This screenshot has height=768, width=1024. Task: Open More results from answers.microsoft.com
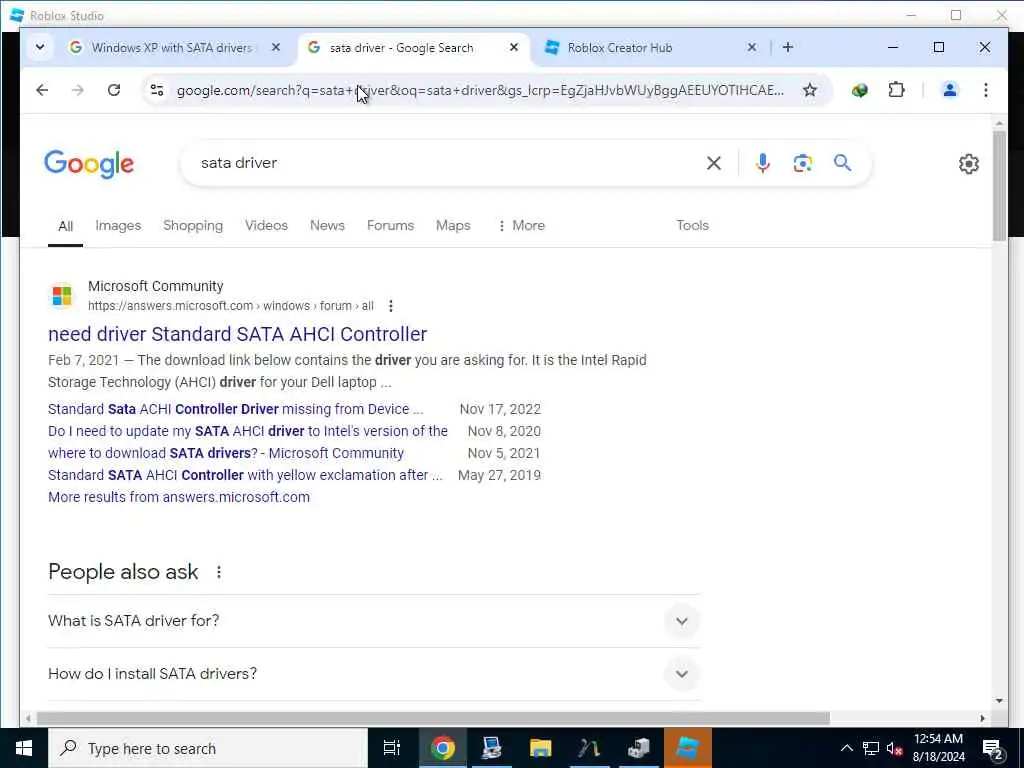pyautogui.click(x=179, y=497)
